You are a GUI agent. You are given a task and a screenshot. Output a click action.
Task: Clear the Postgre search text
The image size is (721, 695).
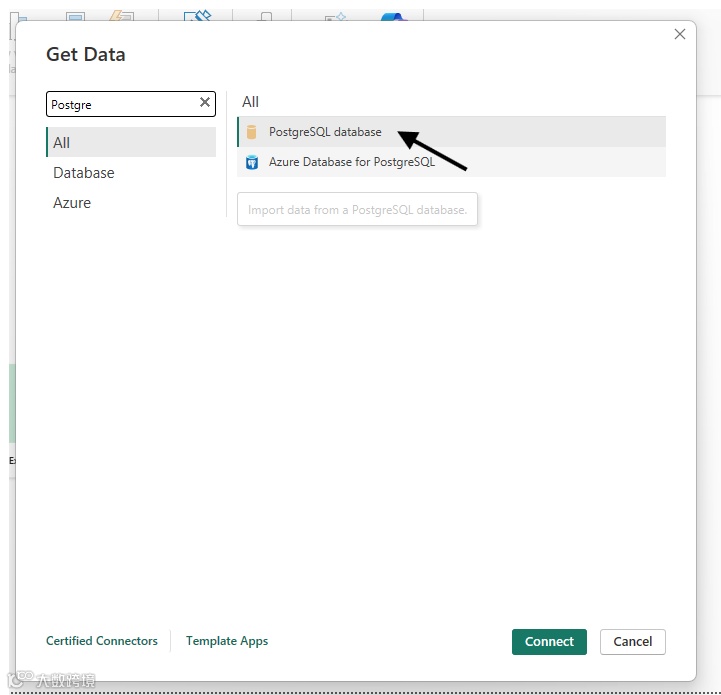205,103
